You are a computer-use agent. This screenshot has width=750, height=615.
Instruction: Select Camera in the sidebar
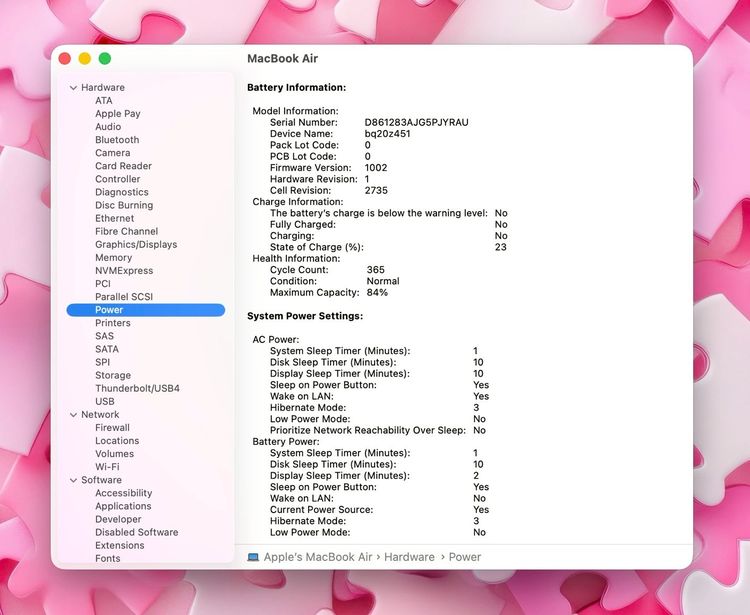(112, 153)
